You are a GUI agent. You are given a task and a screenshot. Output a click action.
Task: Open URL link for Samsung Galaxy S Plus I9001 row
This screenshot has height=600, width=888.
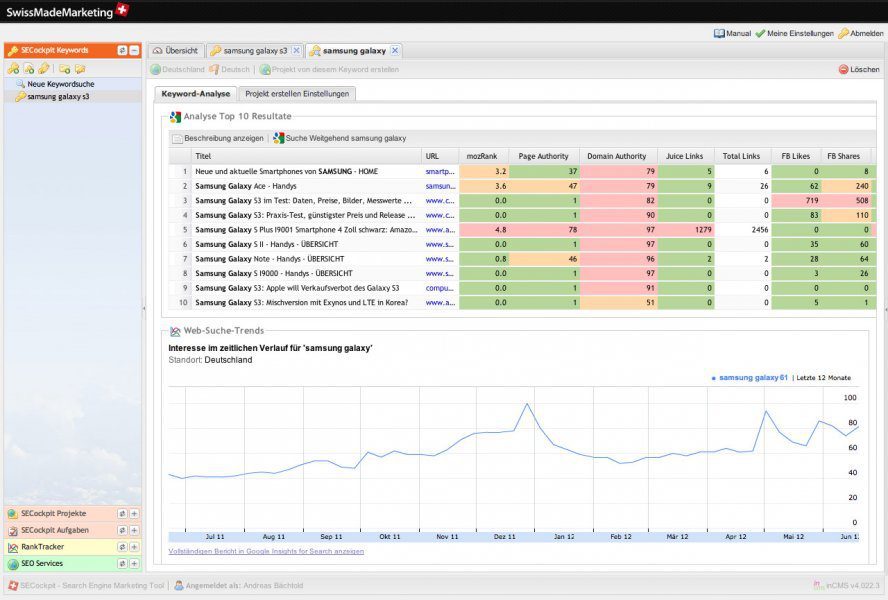[x=440, y=230]
